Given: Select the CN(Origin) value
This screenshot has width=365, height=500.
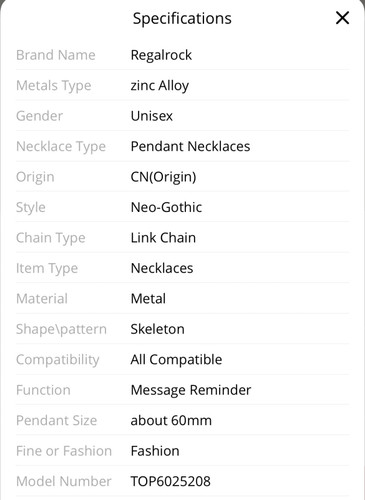Looking at the screenshot, I should pos(163,177).
